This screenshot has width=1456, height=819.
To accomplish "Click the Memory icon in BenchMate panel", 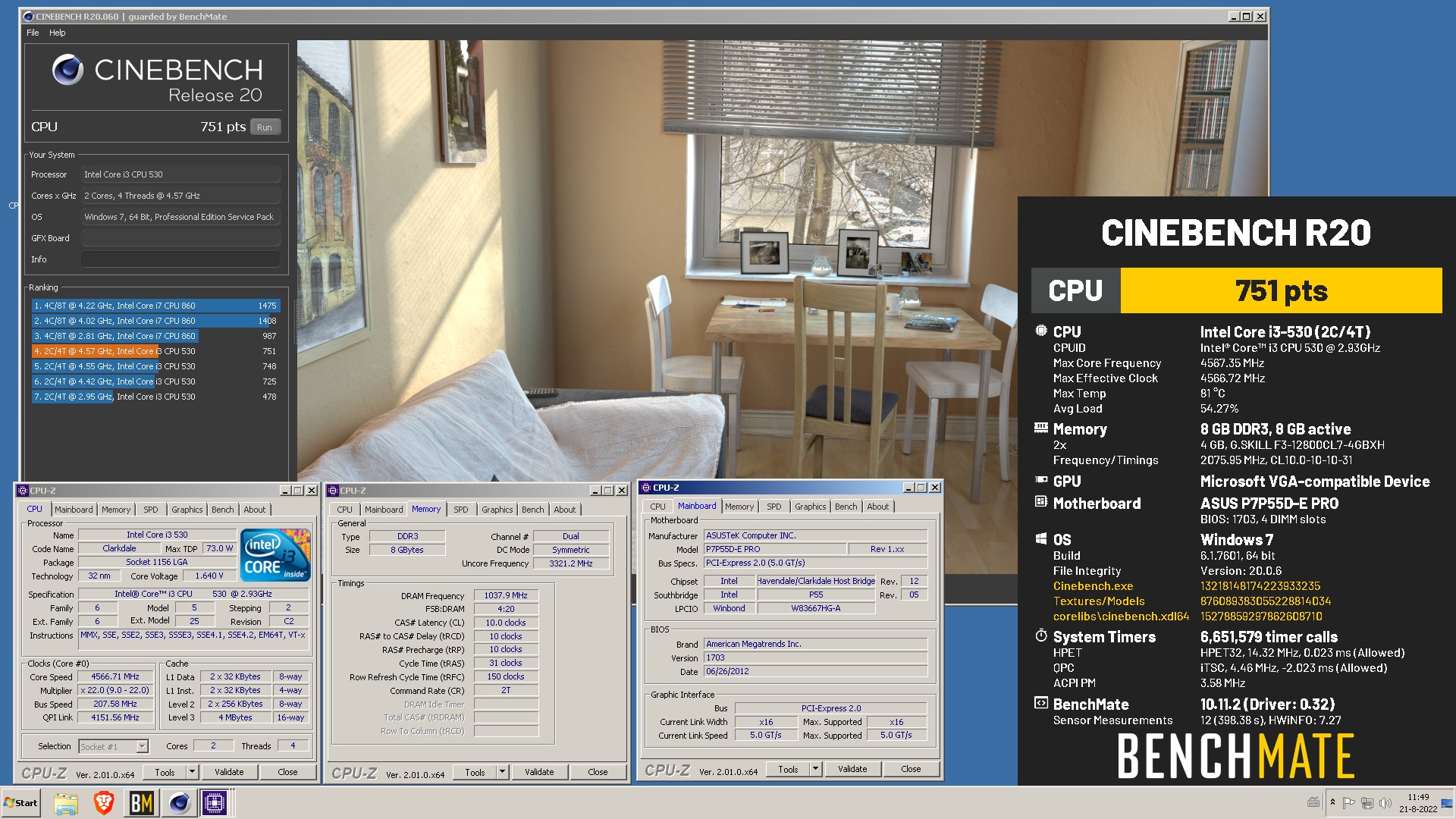I will [x=1041, y=428].
